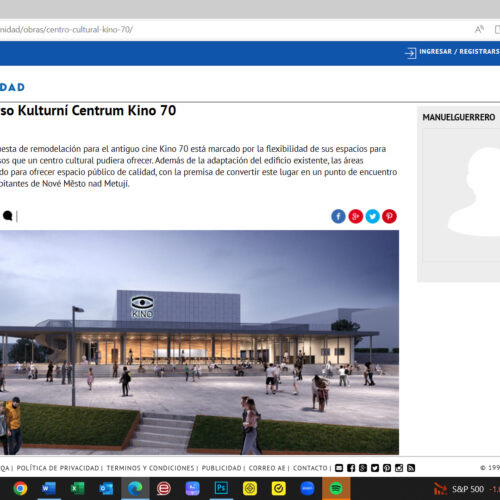Open the Terminos y Condiciones link

(x=150, y=468)
